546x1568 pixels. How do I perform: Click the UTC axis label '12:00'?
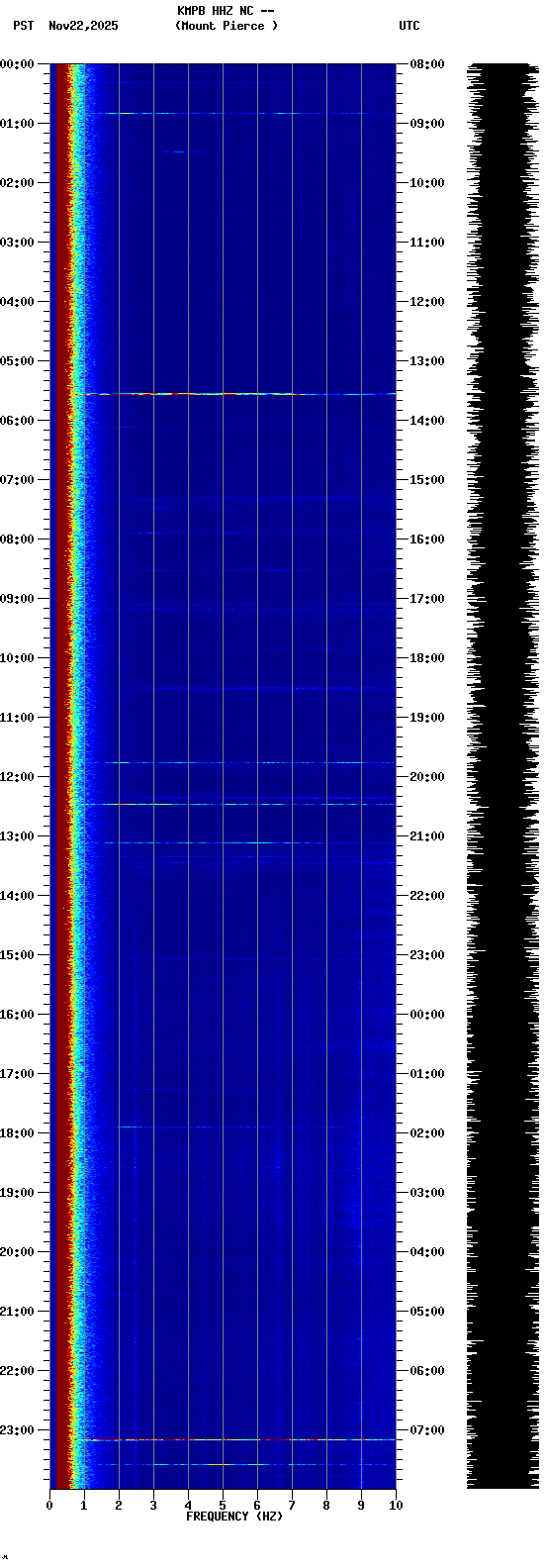(426, 302)
